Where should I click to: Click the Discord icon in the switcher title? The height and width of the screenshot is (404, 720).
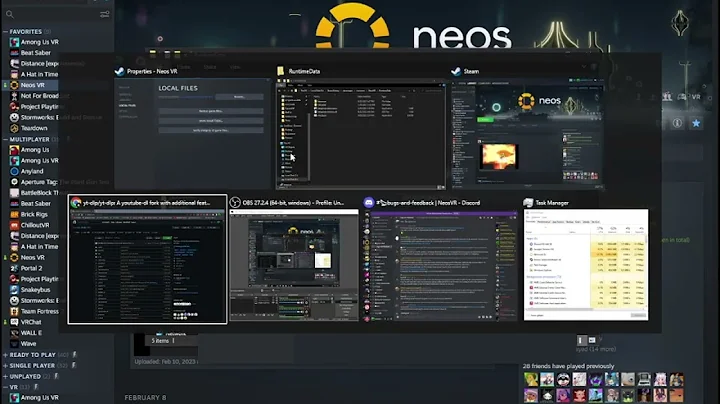(x=369, y=202)
